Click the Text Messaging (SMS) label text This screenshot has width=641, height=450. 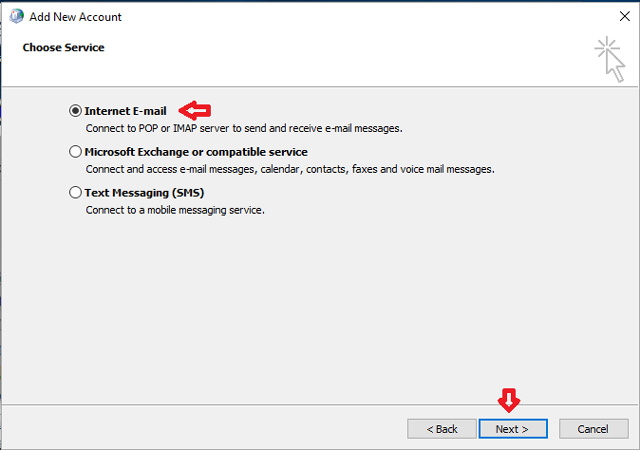(144, 192)
